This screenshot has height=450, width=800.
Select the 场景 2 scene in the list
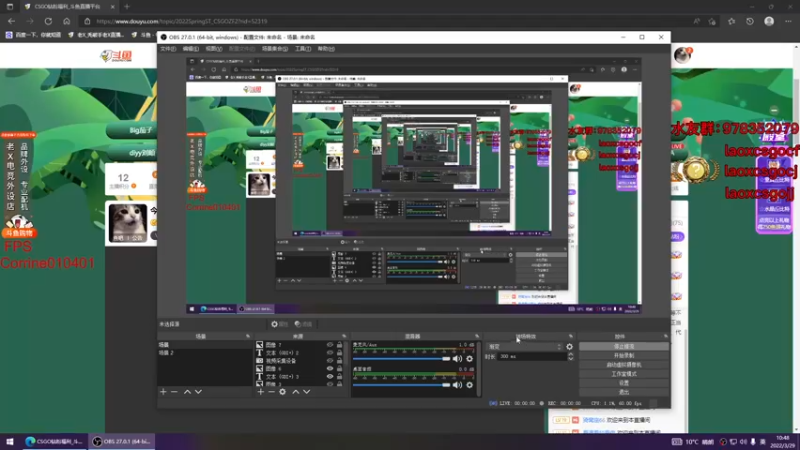tap(204, 353)
